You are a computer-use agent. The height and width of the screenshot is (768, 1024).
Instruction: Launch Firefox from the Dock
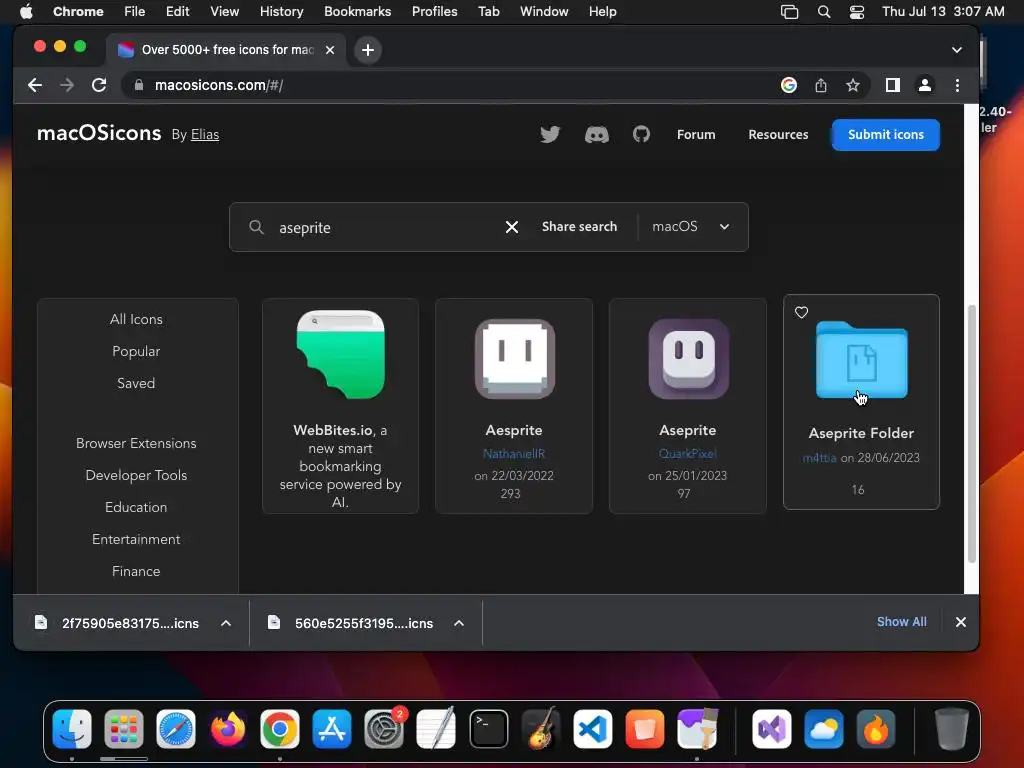pyautogui.click(x=227, y=729)
